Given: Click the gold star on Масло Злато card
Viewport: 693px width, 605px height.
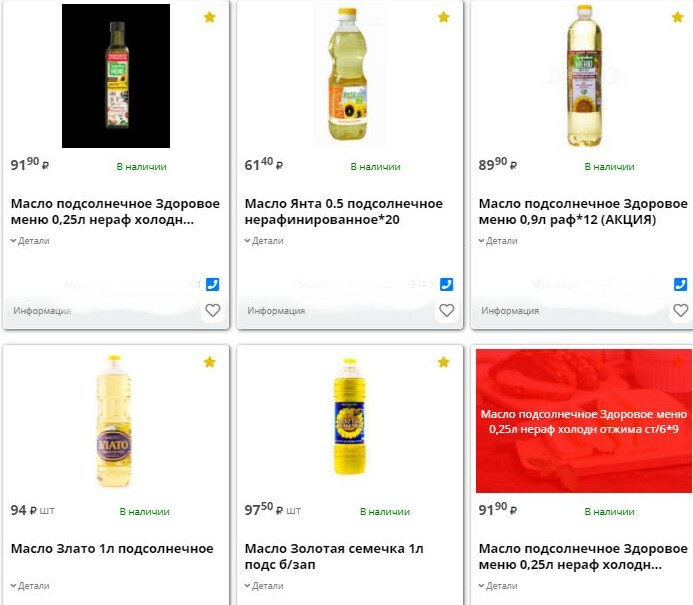Looking at the screenshot, I should [209, 362].
